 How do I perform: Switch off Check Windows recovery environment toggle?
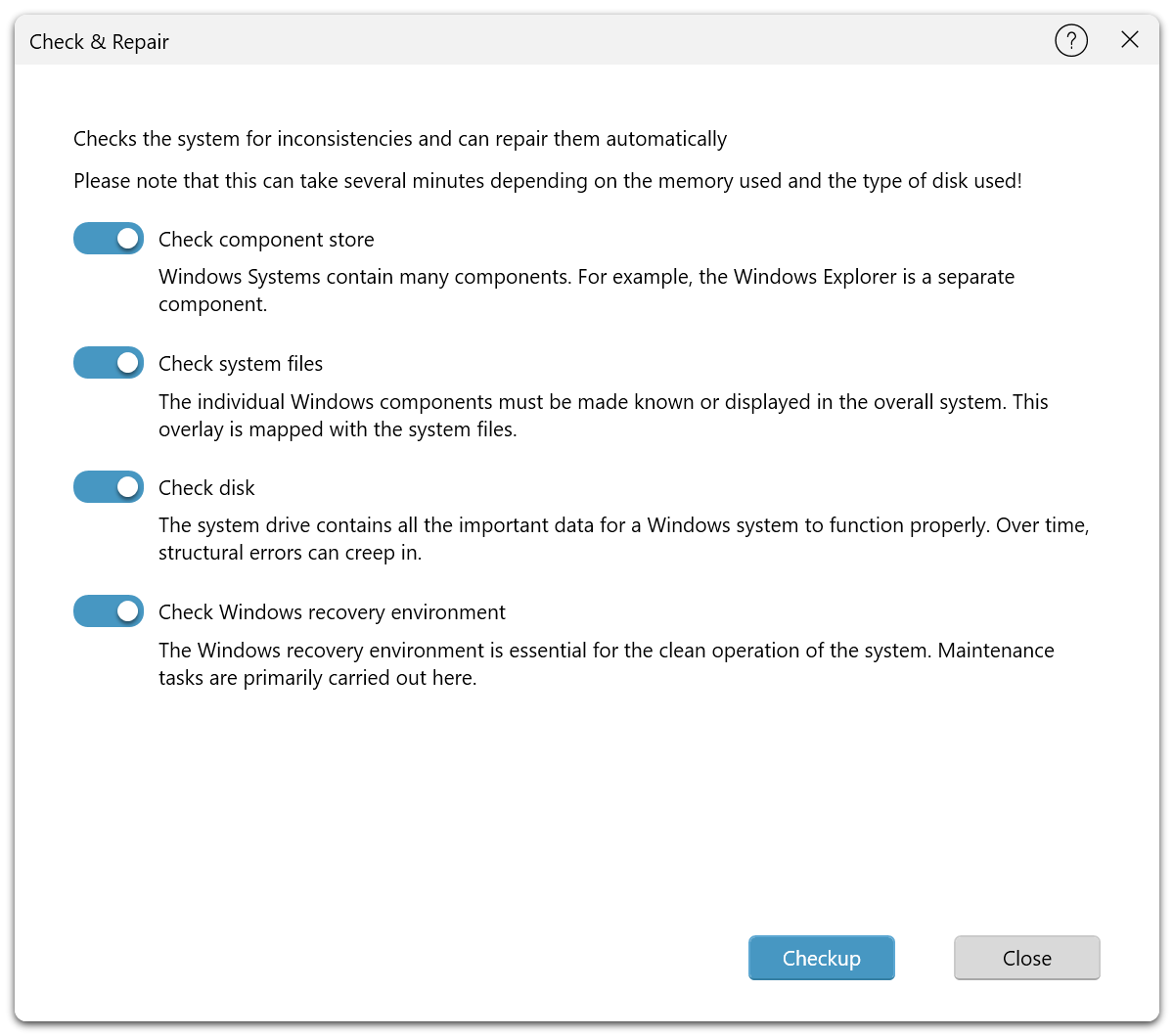coord(109,611)
